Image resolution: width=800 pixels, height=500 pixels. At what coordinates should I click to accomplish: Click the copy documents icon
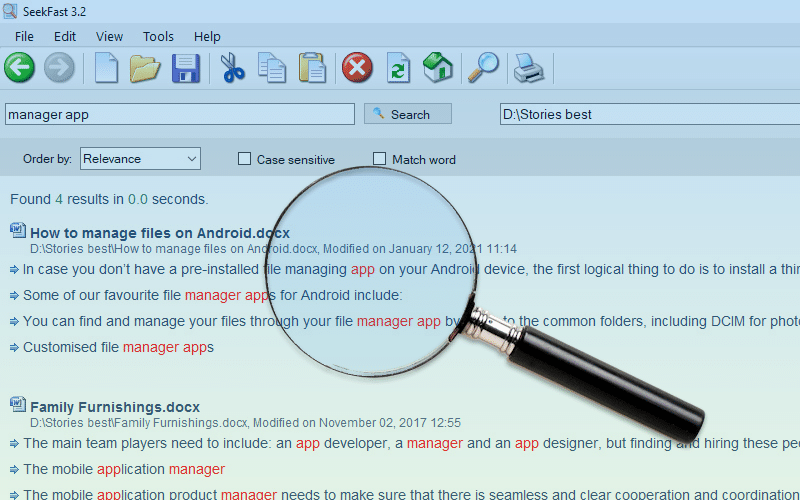[272, 67]
